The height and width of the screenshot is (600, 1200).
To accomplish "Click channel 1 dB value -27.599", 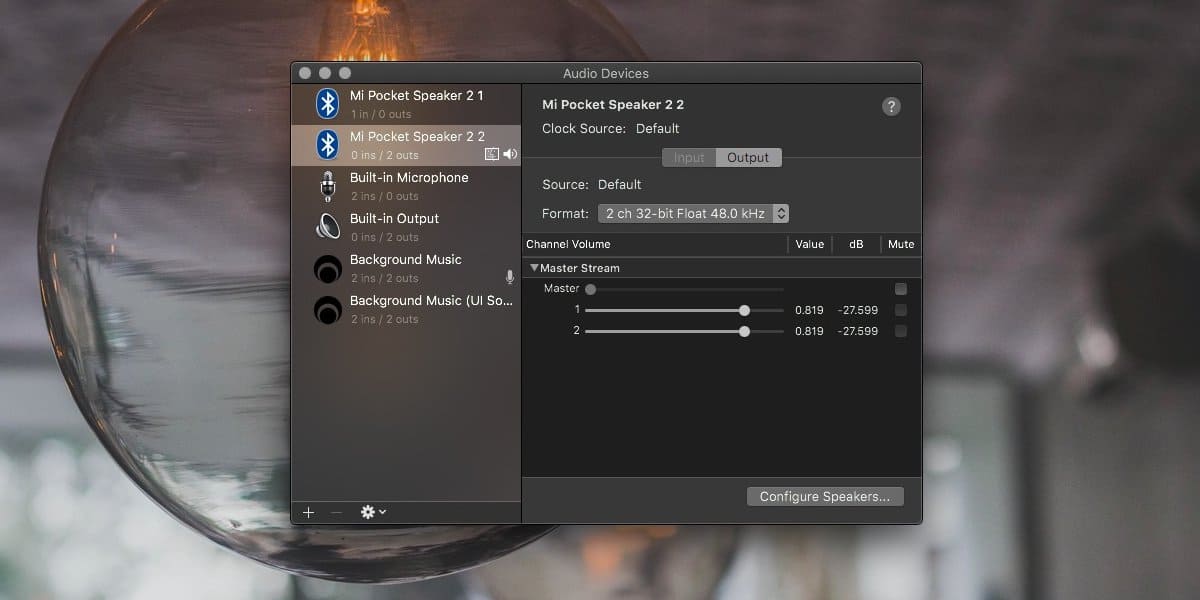I will 858,310.
